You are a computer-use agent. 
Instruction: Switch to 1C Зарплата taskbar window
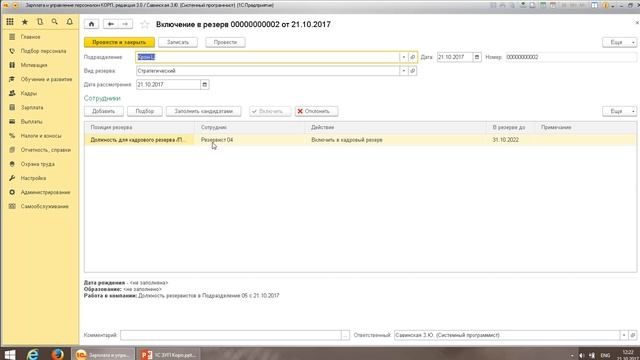coord(103,354)
